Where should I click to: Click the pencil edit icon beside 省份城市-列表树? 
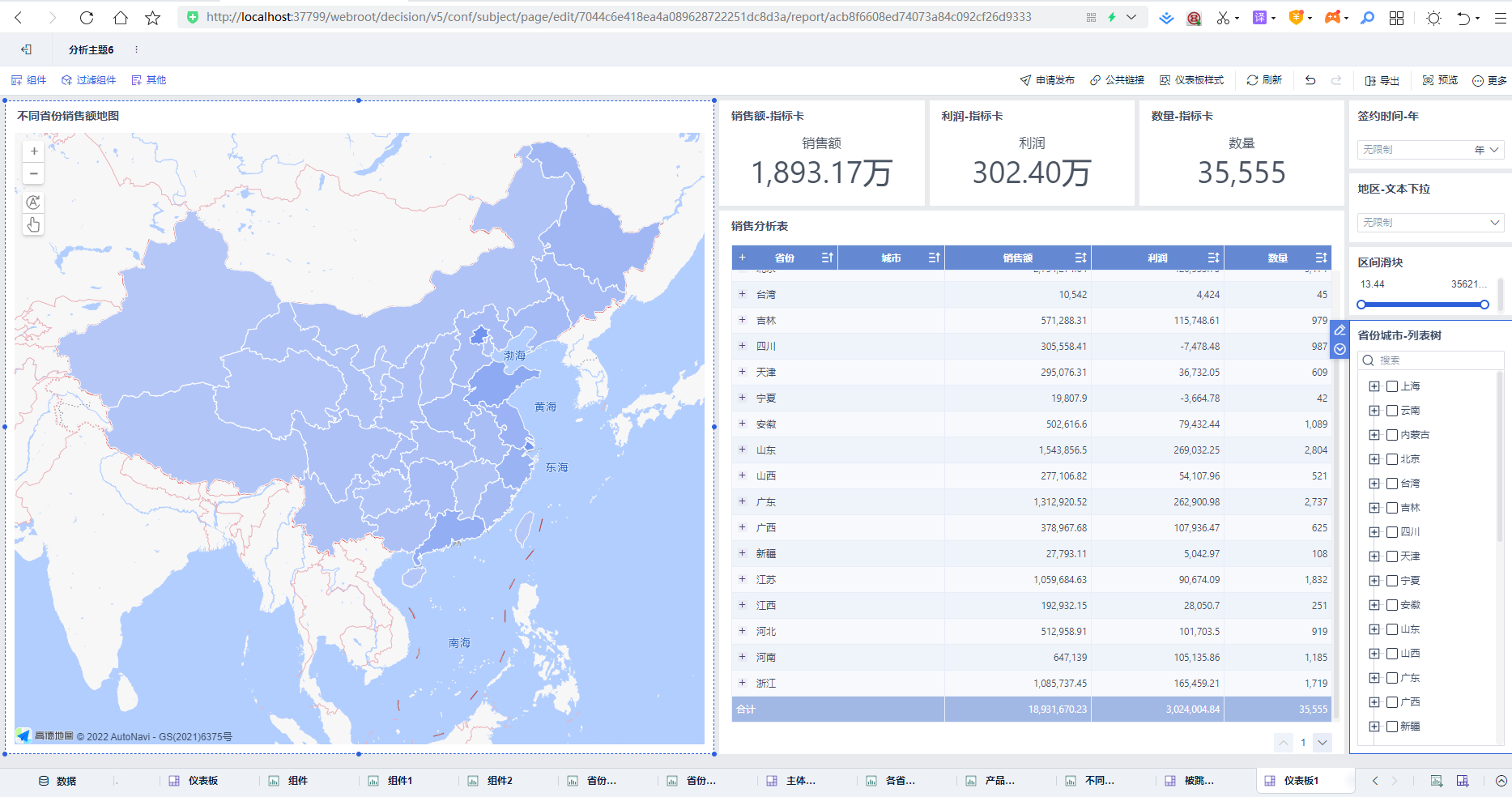pos(1340,330)
